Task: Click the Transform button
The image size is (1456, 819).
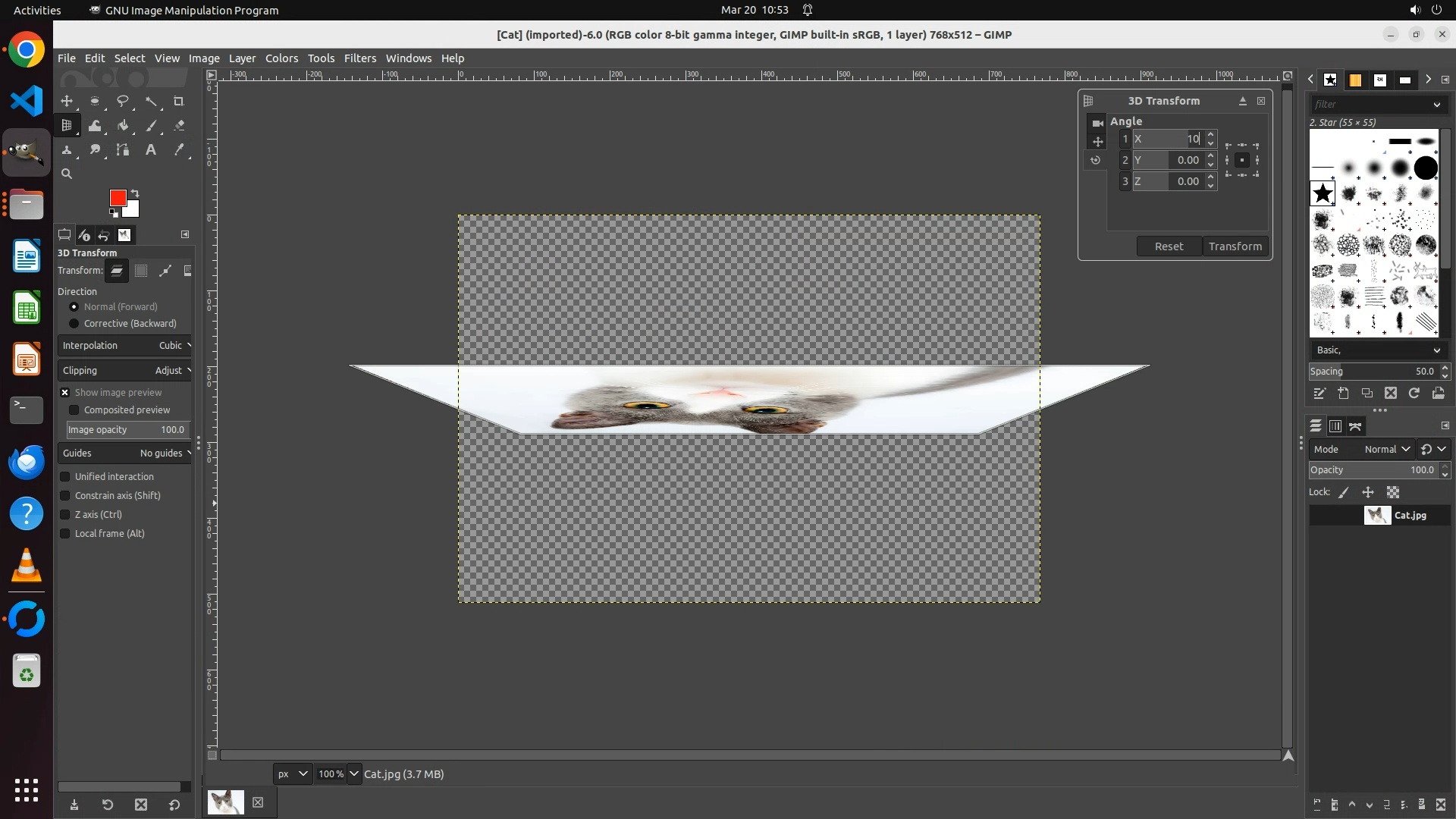Action: click(x=1235, y=246)
